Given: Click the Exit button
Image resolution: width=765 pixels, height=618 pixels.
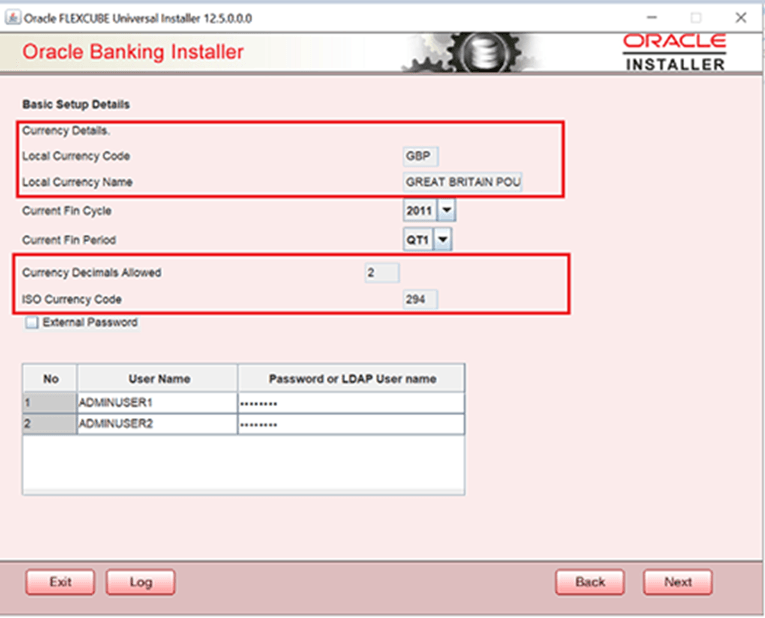Looking at the screenshot, I should (60, 582).
